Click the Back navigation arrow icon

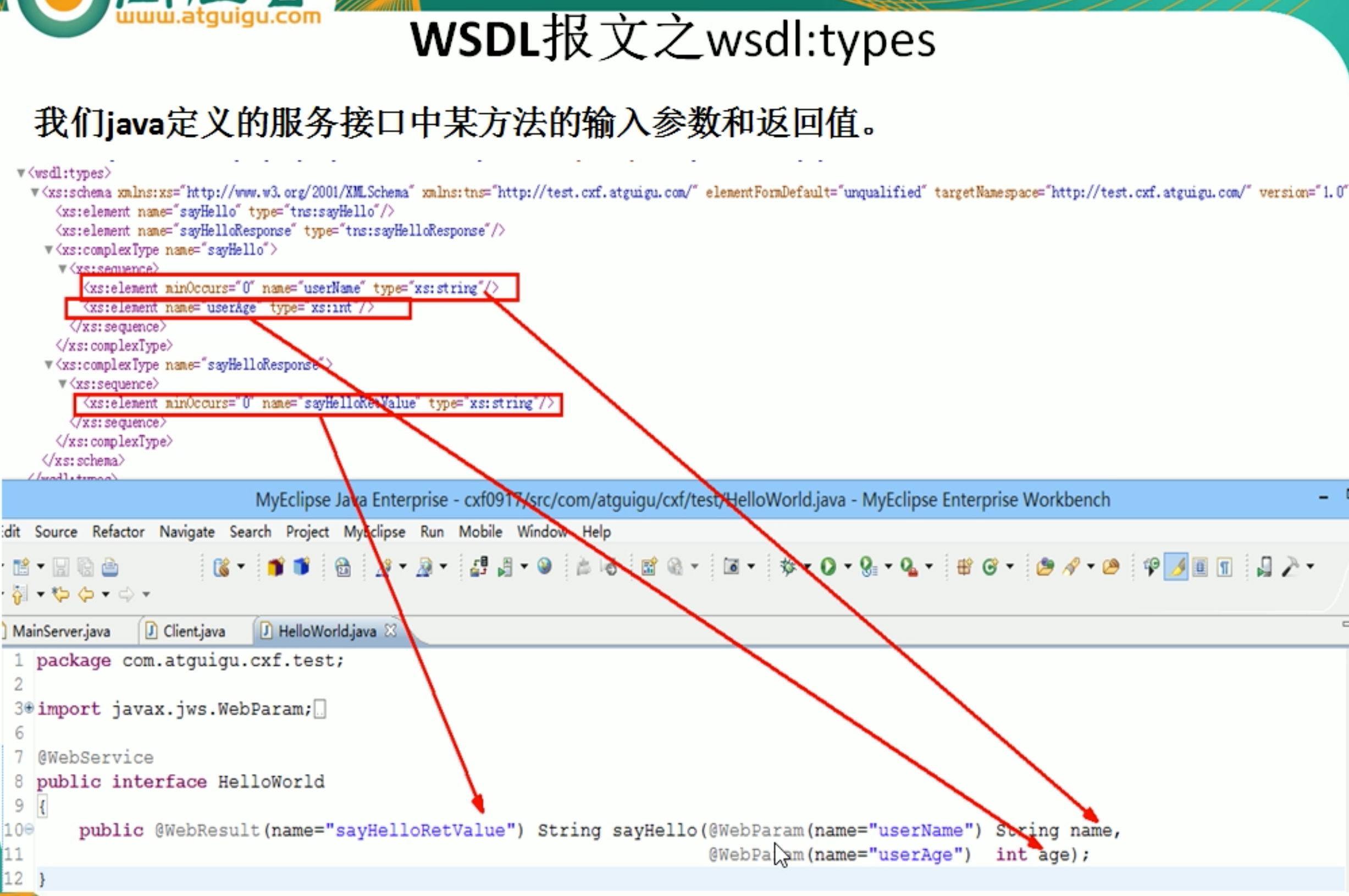coord(86,594)
